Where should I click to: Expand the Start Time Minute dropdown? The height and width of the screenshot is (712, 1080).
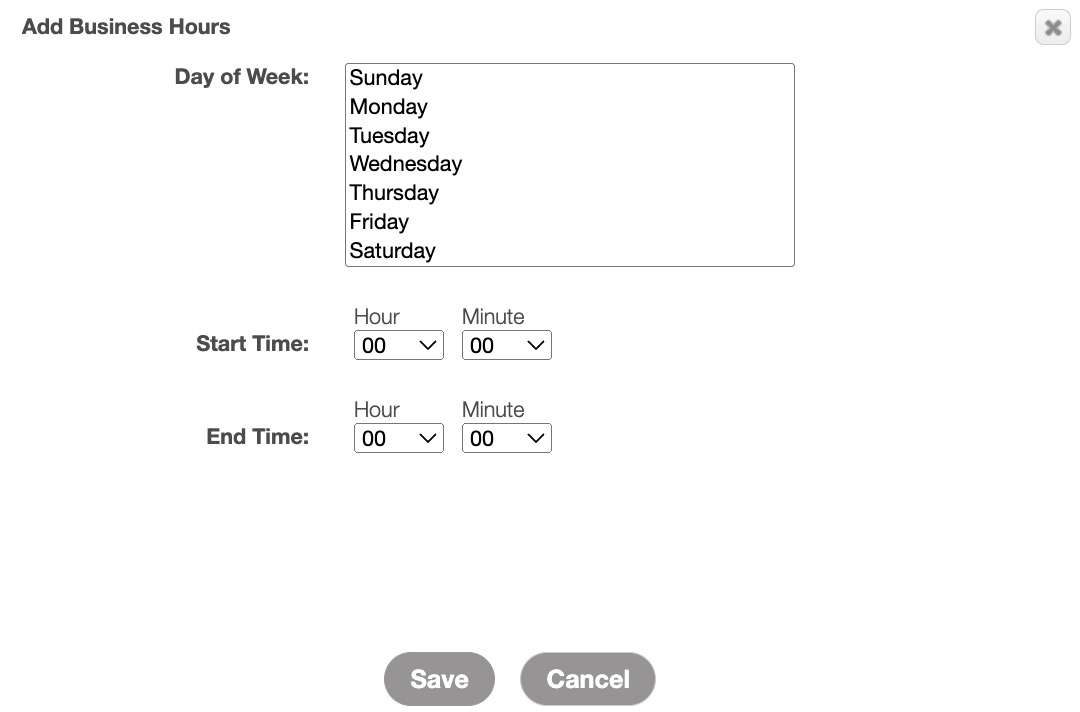tap(506, 346)
